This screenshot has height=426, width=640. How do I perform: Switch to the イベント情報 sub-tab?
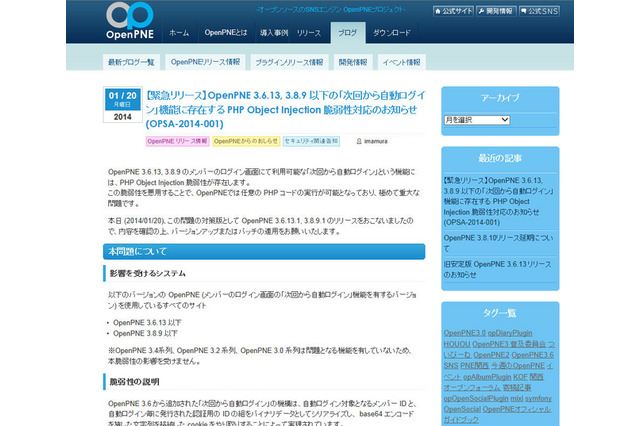point(402,62)
